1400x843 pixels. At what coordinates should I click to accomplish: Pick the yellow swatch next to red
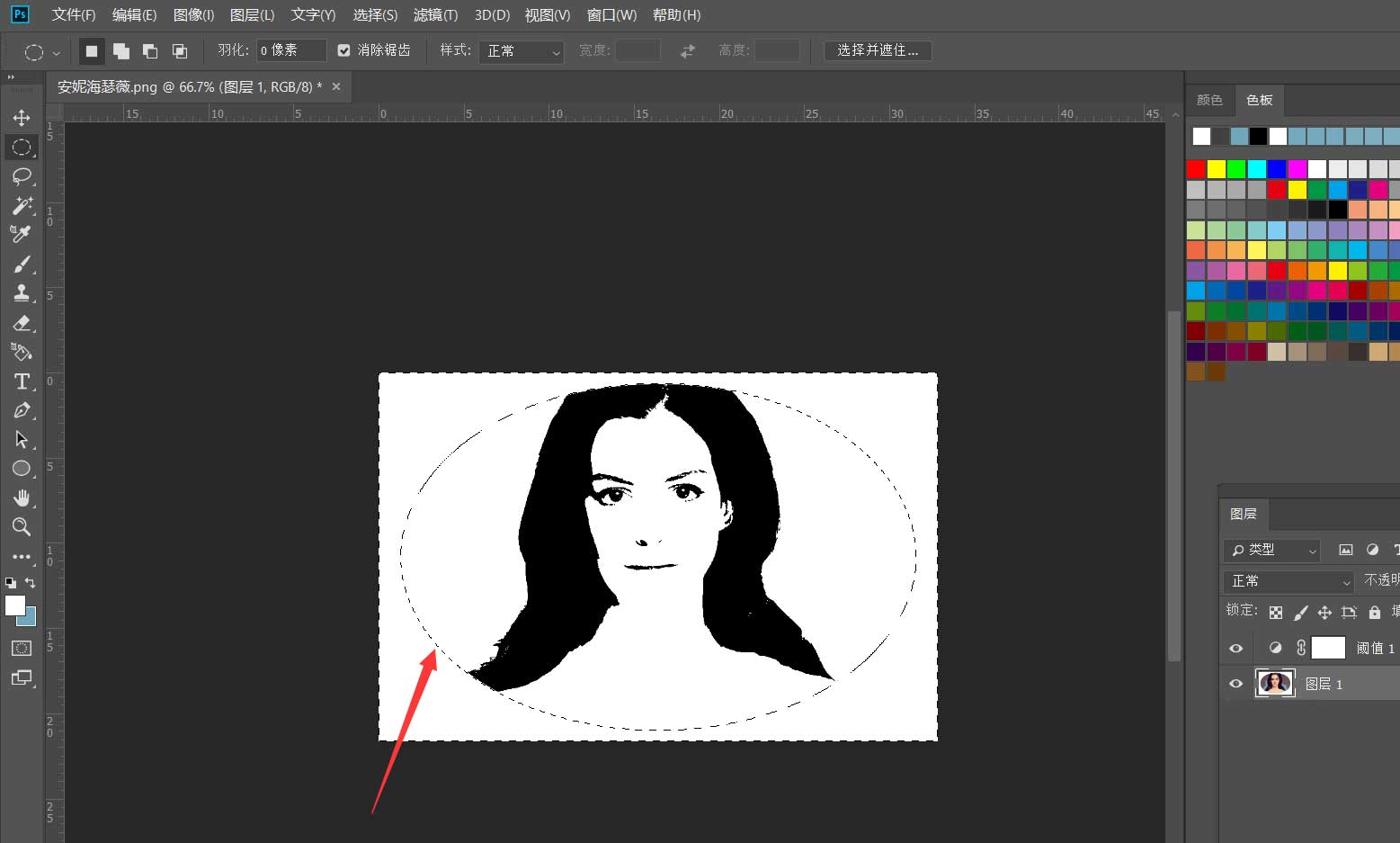coord(1216,169)
